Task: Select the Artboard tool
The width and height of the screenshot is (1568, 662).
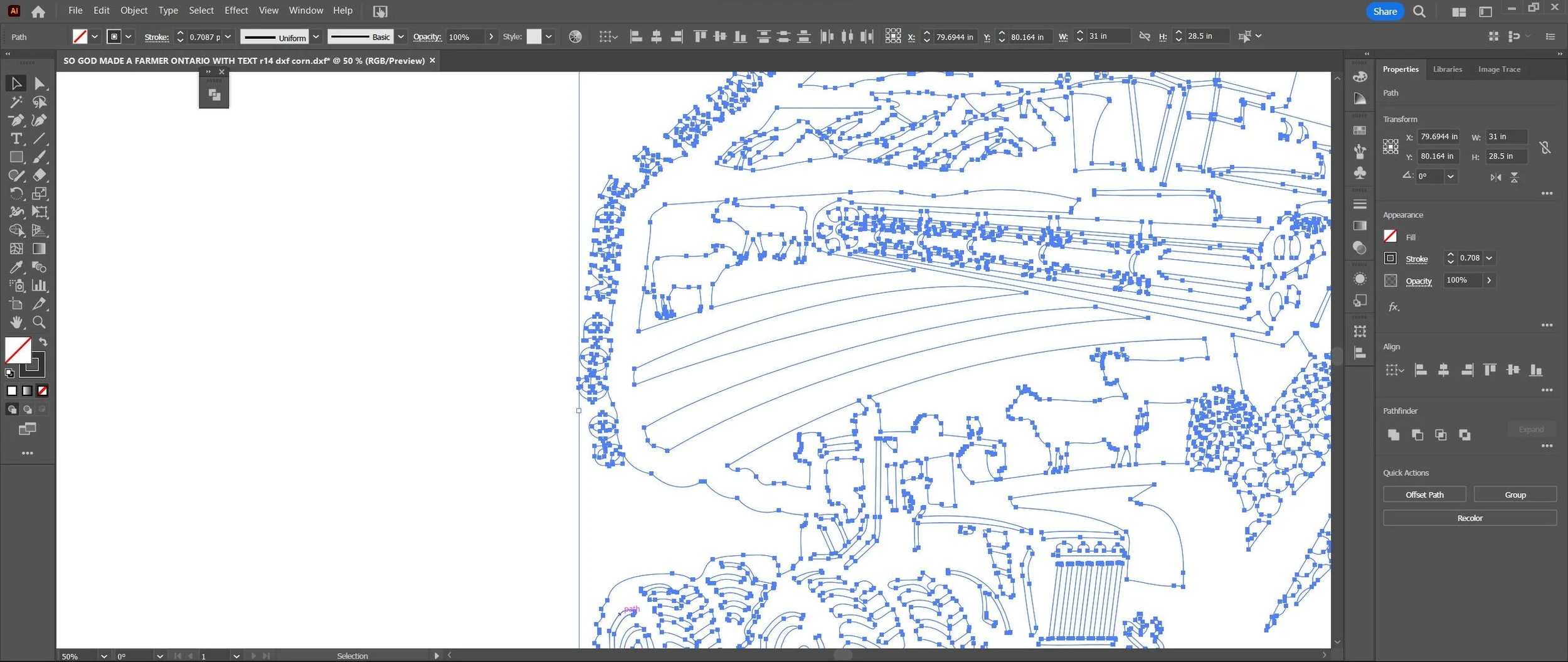Action: pyautogui.click(x=16, y=304)
